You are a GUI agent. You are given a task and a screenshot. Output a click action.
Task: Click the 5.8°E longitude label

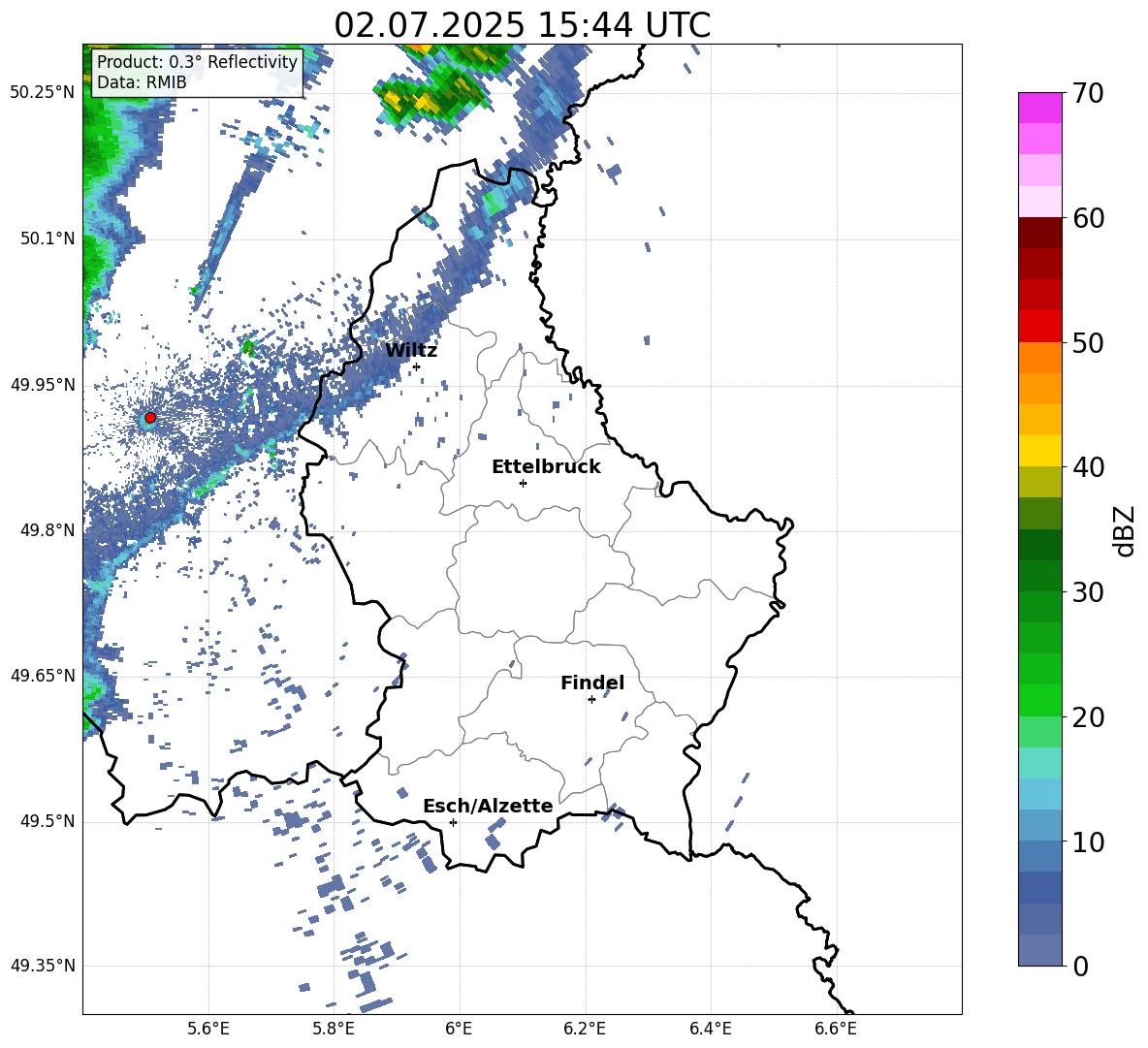[x=335, y=1030]
